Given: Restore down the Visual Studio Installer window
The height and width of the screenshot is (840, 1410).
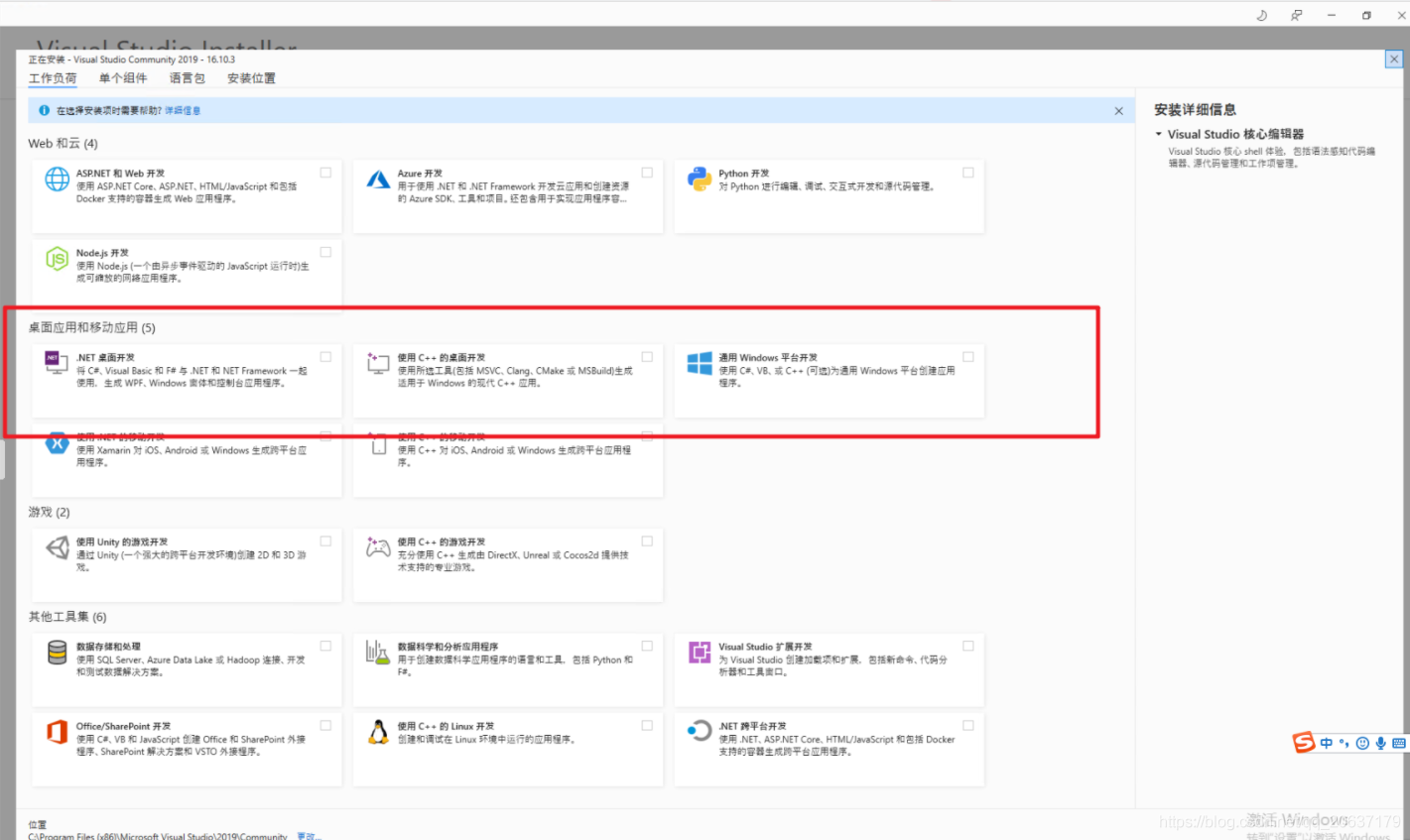Looking at the screenshot, I should pos(1366,15).
